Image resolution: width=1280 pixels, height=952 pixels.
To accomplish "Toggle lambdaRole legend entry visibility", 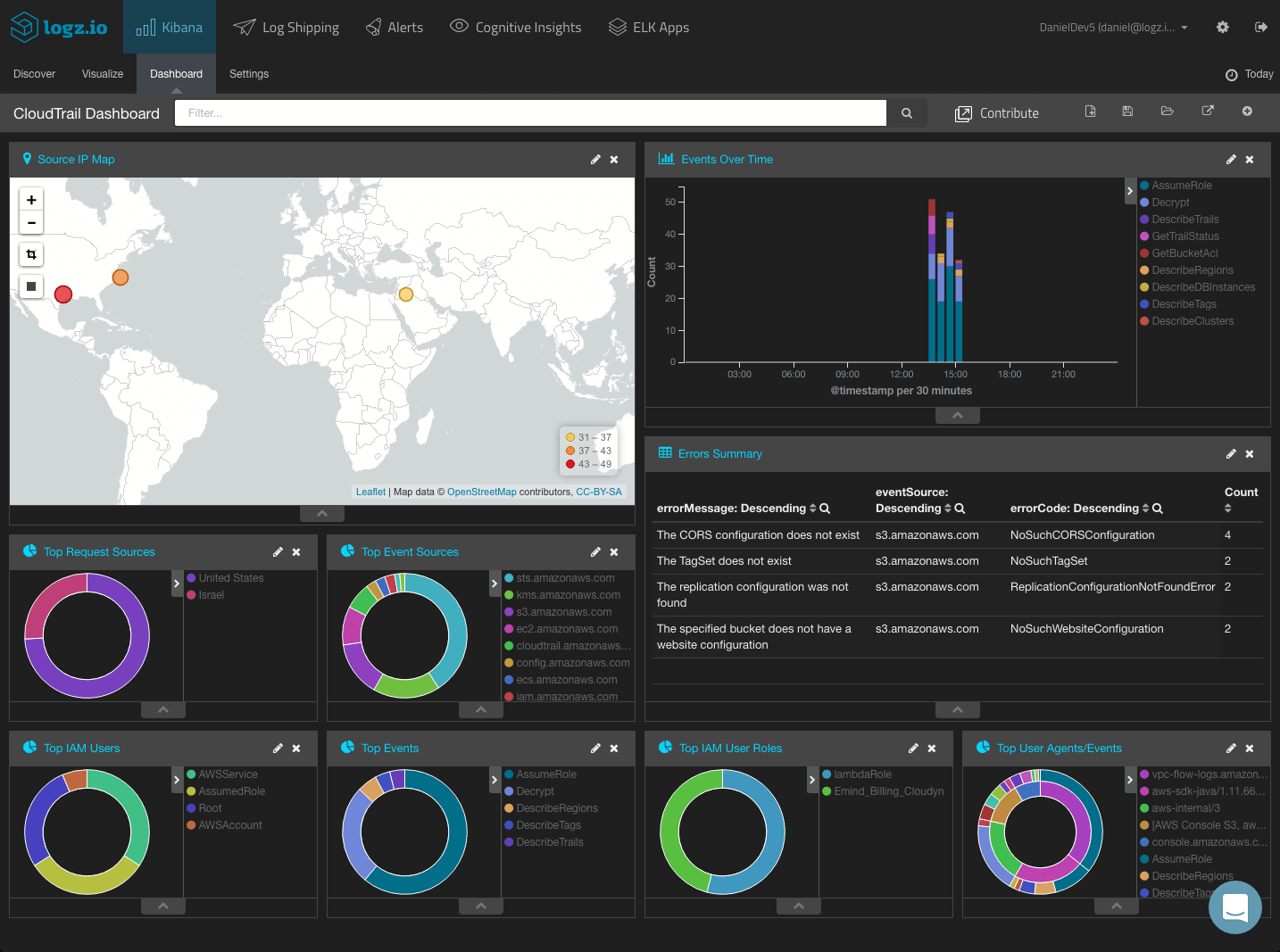I will pyautogui.click(x=862, y=774).
